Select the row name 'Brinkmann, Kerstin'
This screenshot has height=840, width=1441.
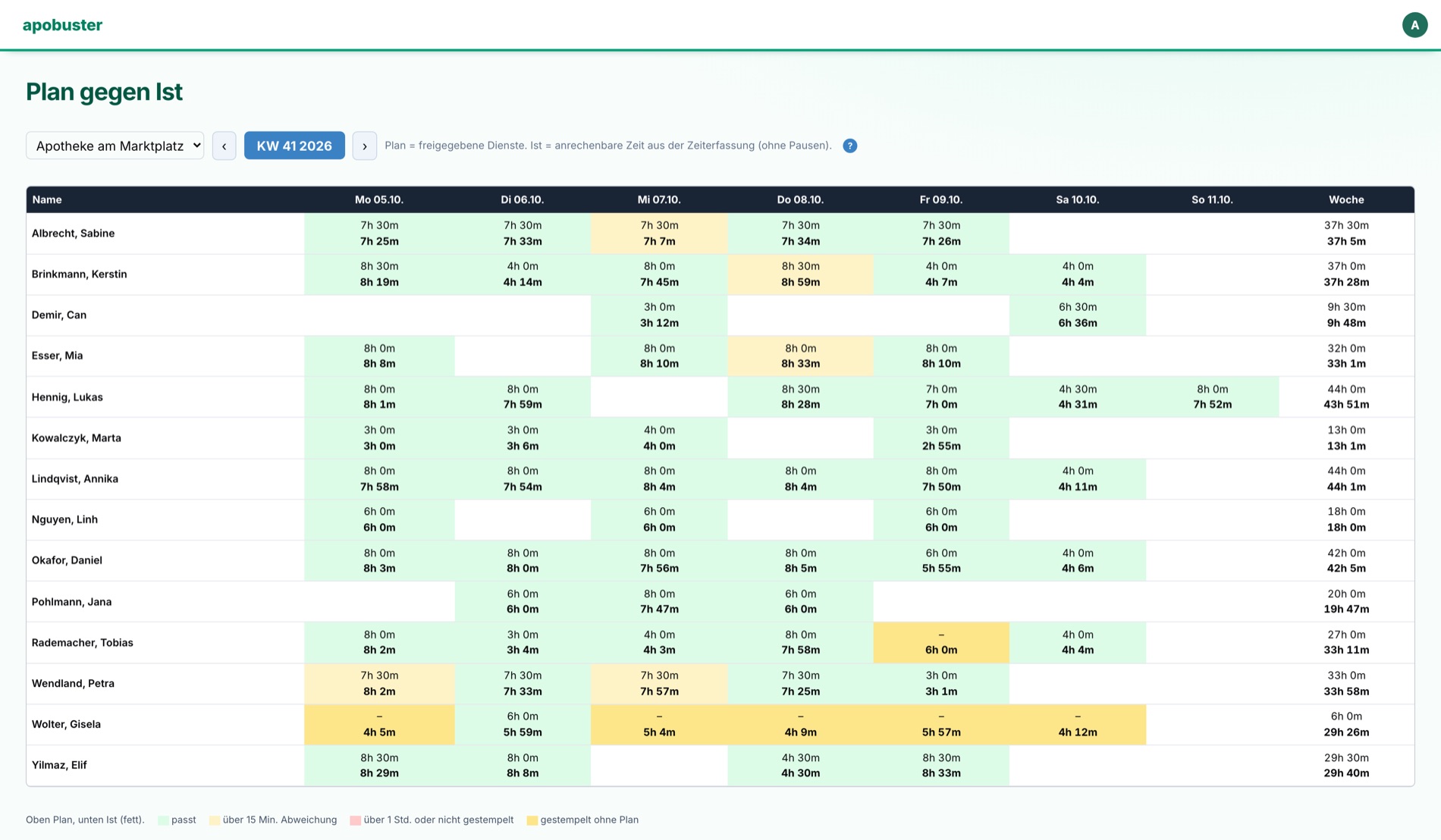point(79,274)
